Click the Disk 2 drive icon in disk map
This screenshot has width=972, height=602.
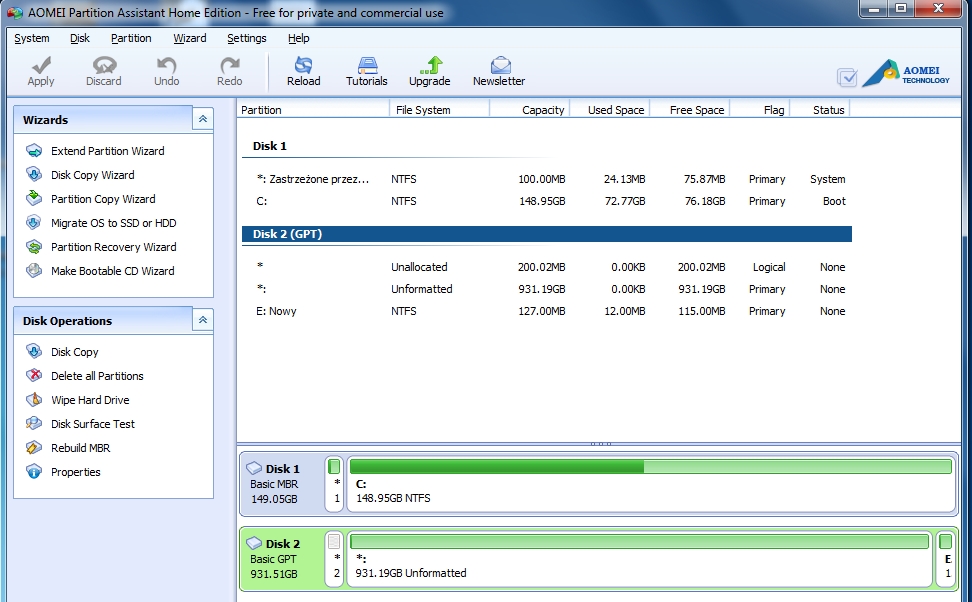[254, 543]
